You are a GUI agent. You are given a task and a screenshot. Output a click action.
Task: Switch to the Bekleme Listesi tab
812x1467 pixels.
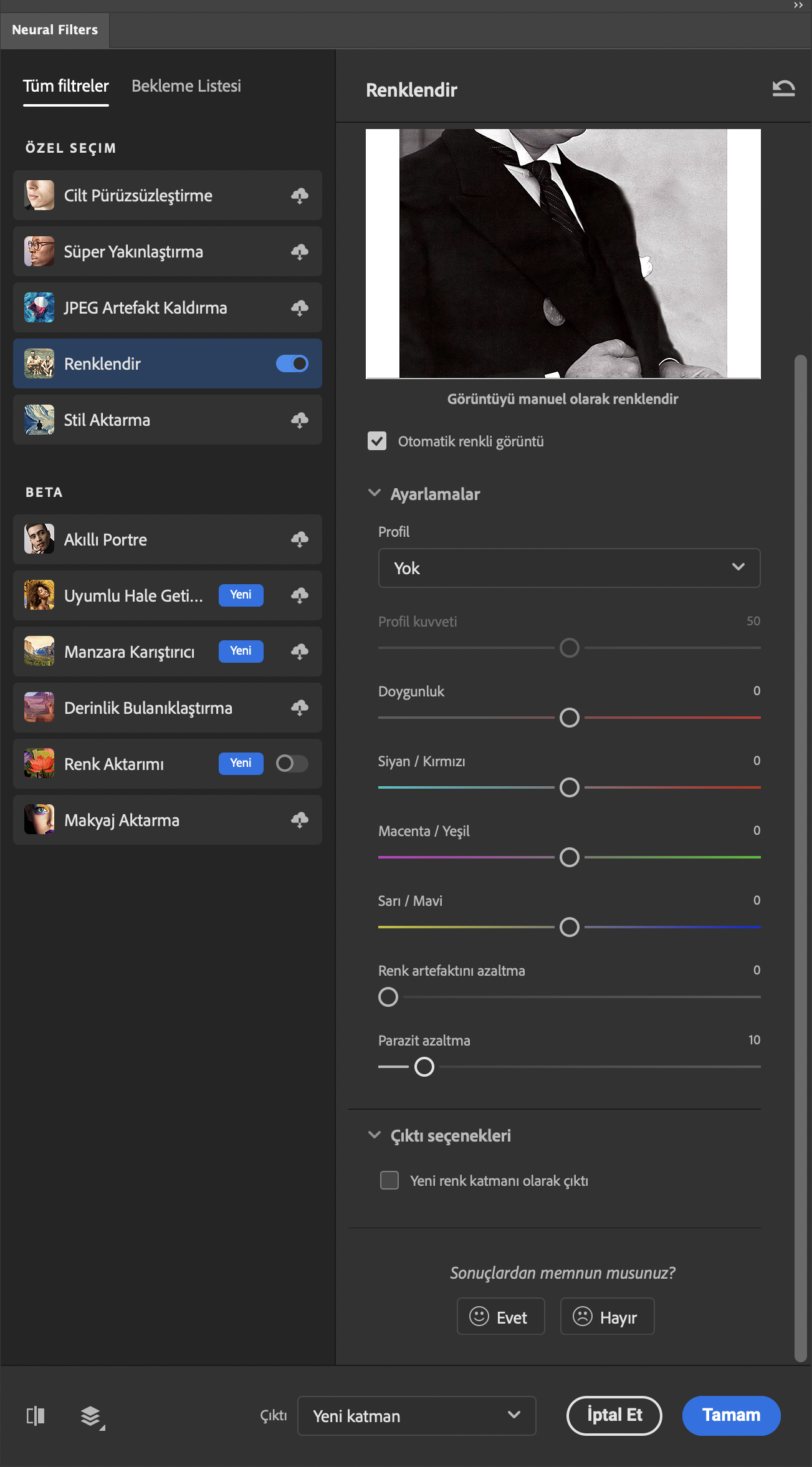(186, 86)
